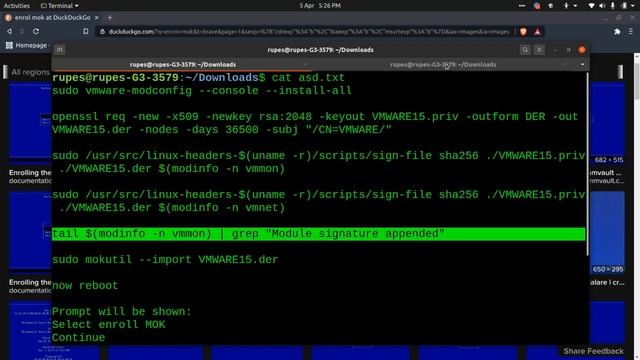Click the bookmark icon in browser toolbar
Viewport: 640px width, 360px height.
(x=85, y=31)
